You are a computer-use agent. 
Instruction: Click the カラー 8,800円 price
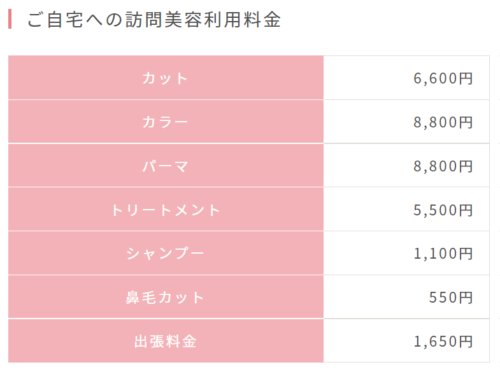coord(443,122)
